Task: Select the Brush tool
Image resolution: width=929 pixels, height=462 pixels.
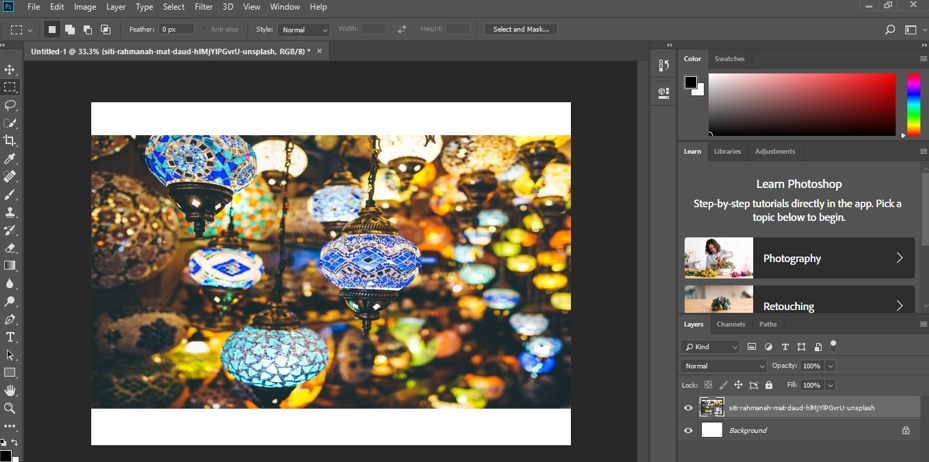Action: [x=9, y=194]
